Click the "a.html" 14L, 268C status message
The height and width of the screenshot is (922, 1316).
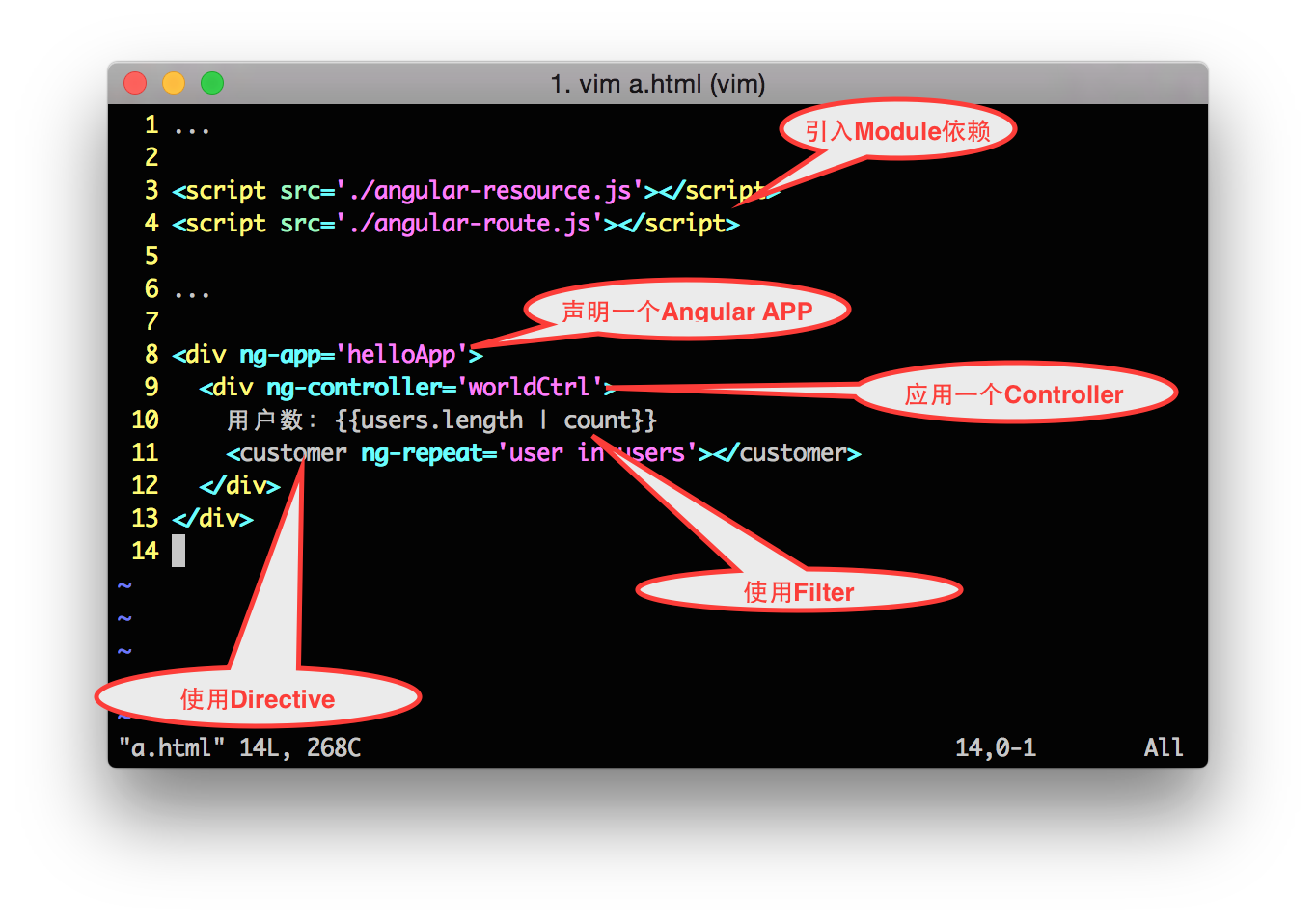239,747
